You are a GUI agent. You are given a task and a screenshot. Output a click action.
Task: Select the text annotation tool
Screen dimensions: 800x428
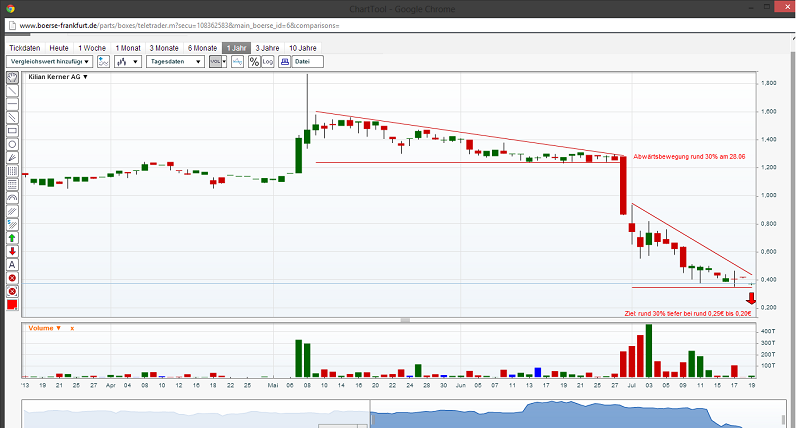pyautogui.click(x=12, y=265)
